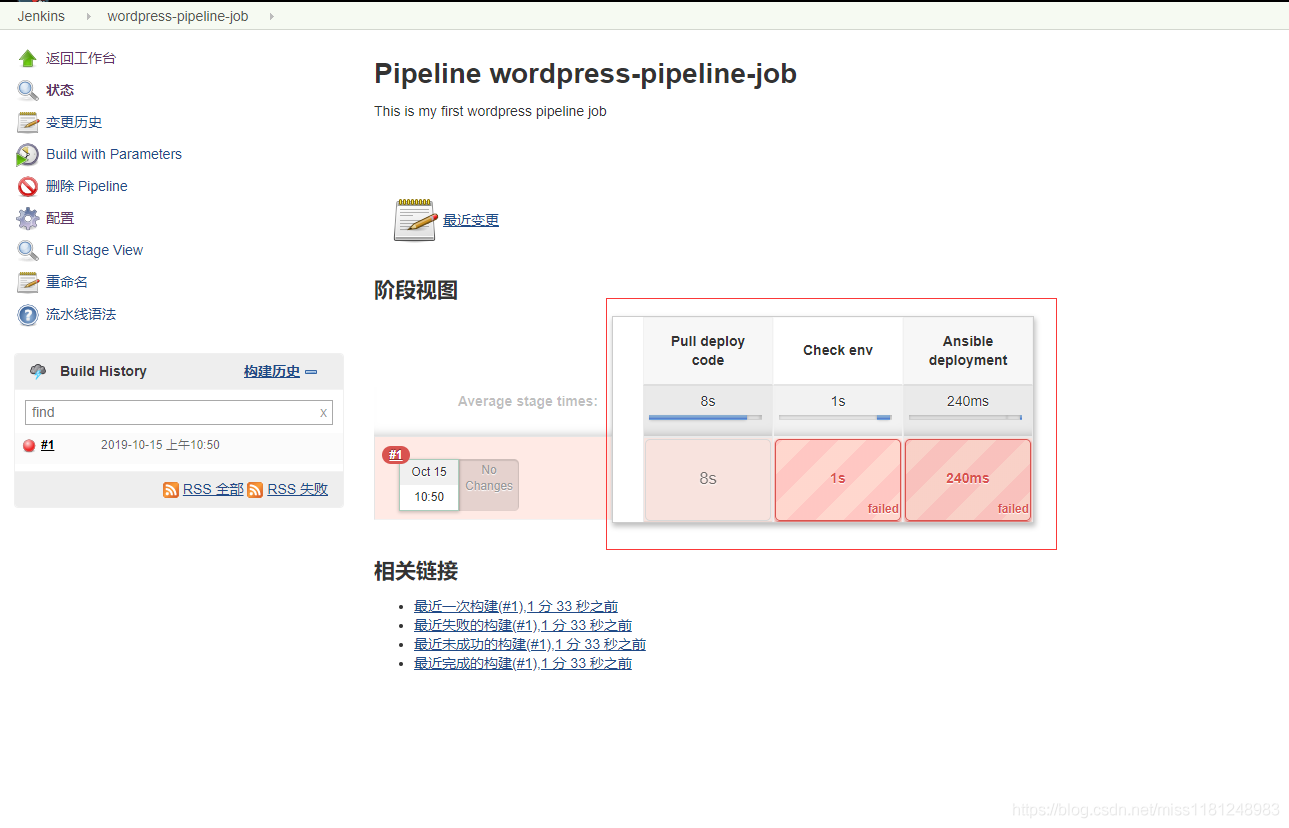Open 流水线语法 in the sidebar

coord(81,314)
